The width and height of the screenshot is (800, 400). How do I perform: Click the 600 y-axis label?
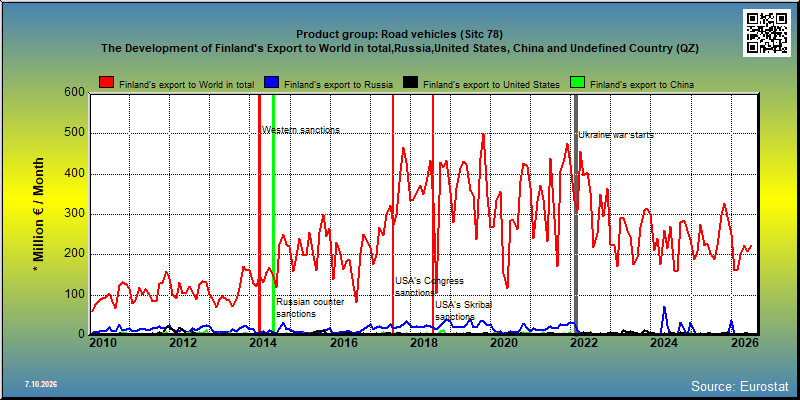pyautogui.click(x=76, y=93)
